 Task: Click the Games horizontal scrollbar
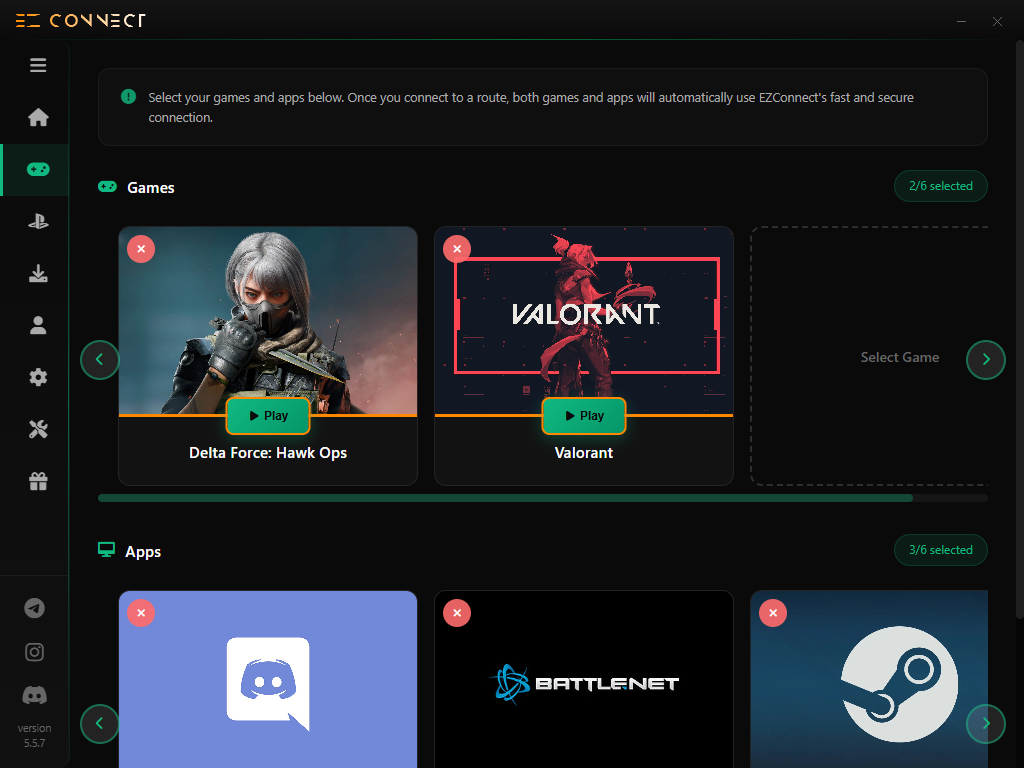[505, 498]
